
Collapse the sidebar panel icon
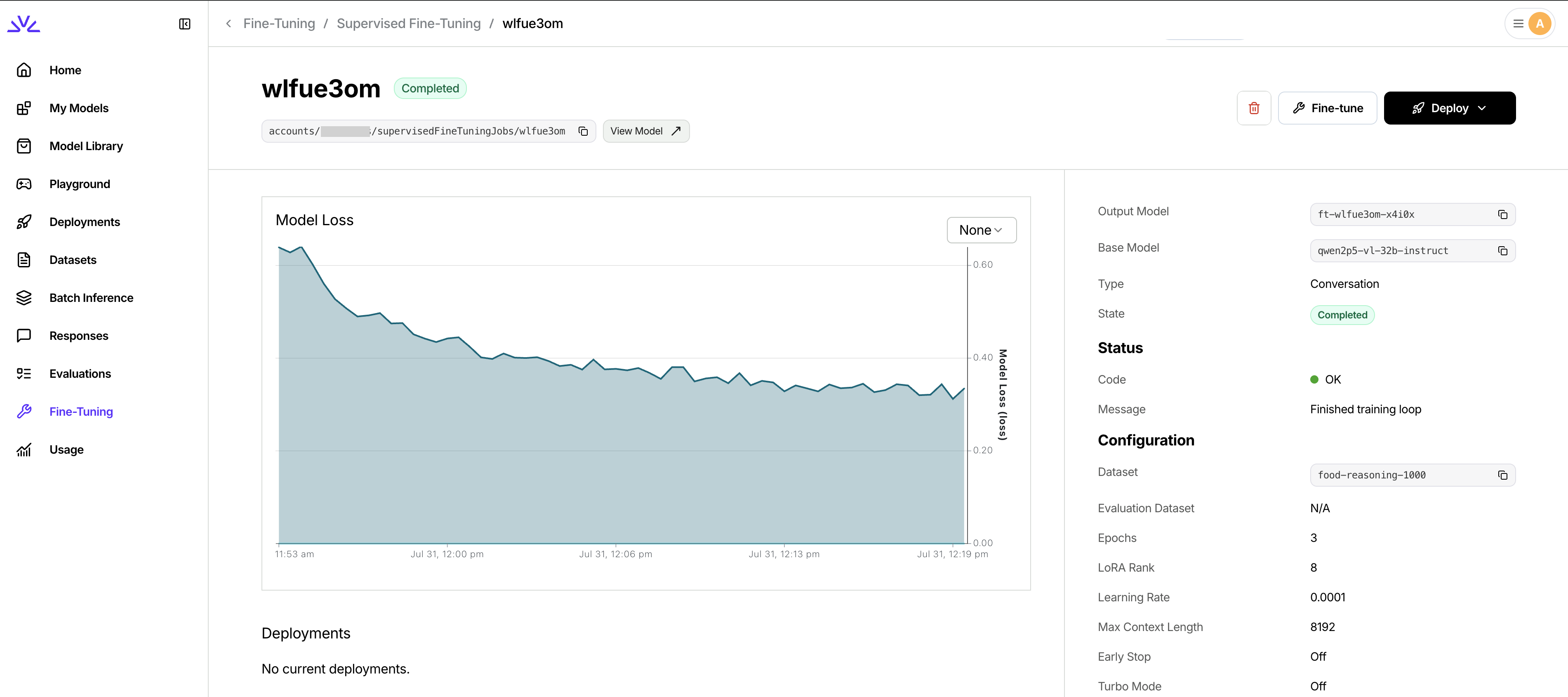(184, 24)
